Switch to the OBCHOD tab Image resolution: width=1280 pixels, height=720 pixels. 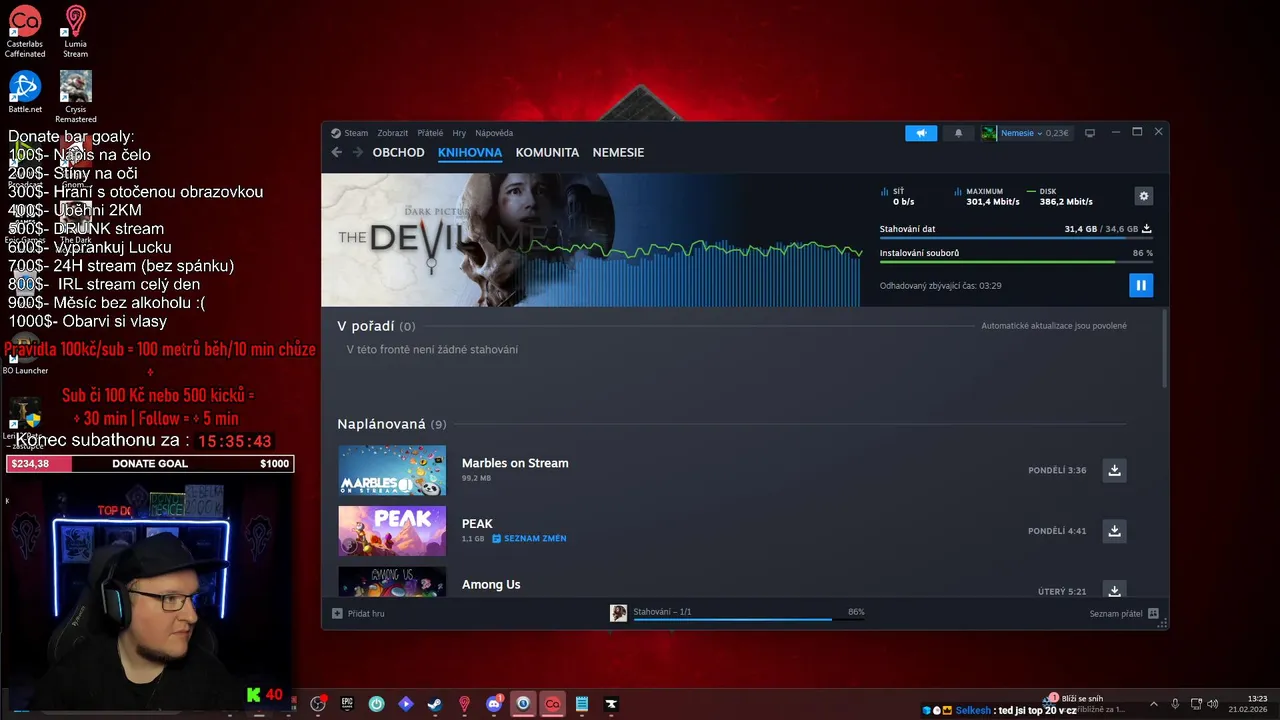tap(398, 152)
